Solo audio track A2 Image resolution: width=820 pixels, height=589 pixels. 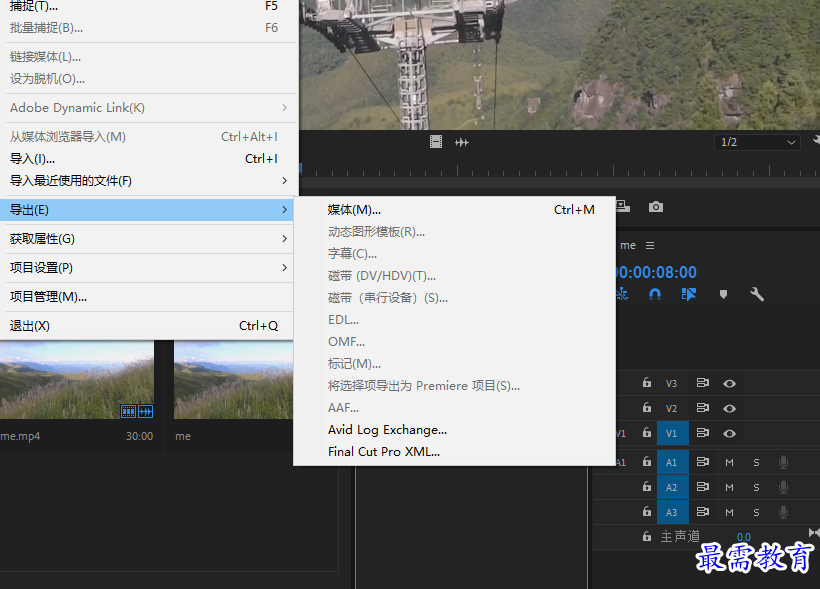tap(756, 488)
